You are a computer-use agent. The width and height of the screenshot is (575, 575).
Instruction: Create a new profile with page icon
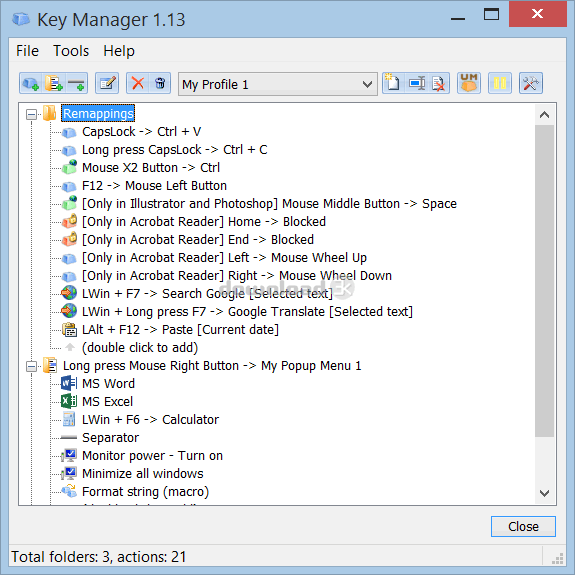(392, 83)
